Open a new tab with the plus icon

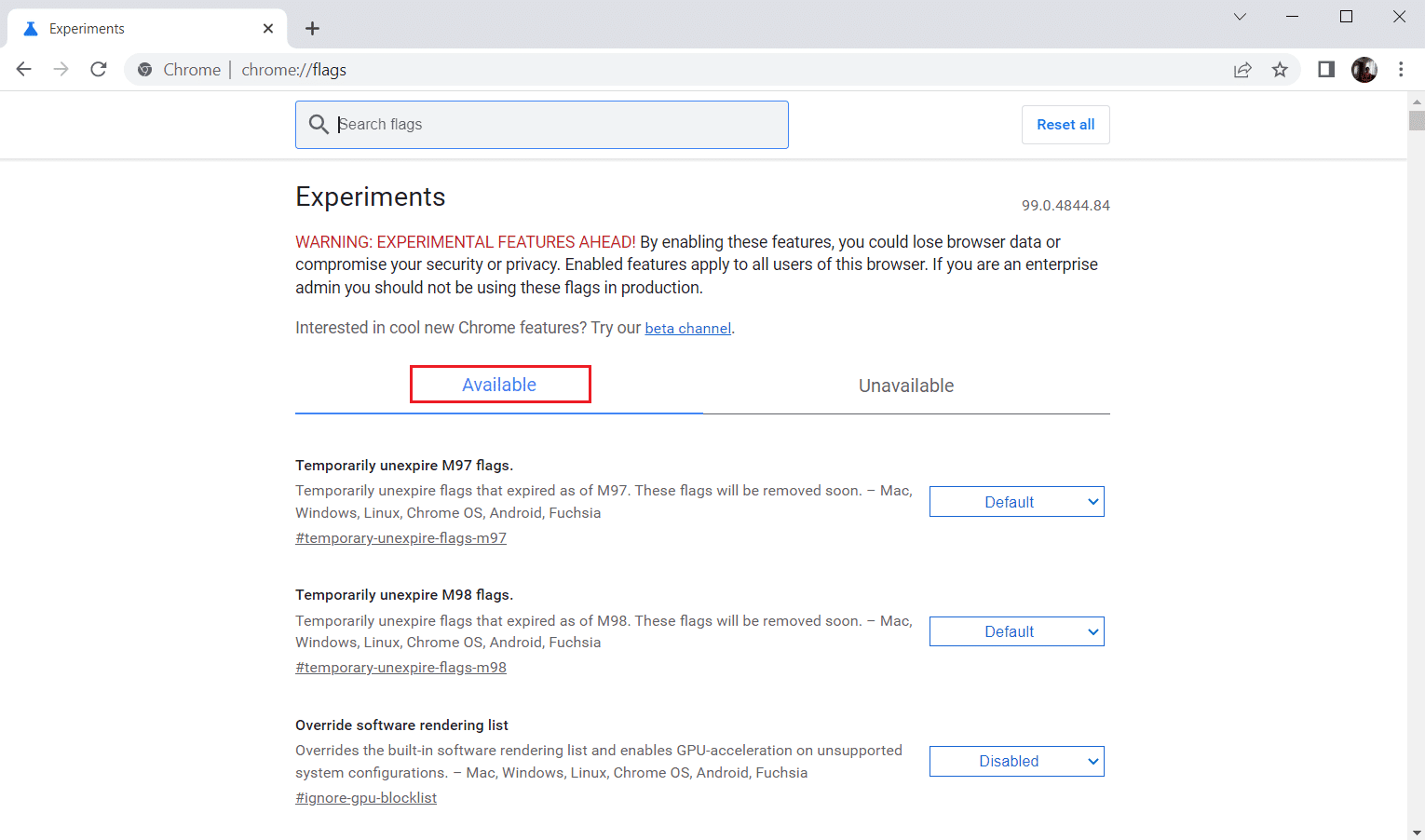tap(313, 29)
